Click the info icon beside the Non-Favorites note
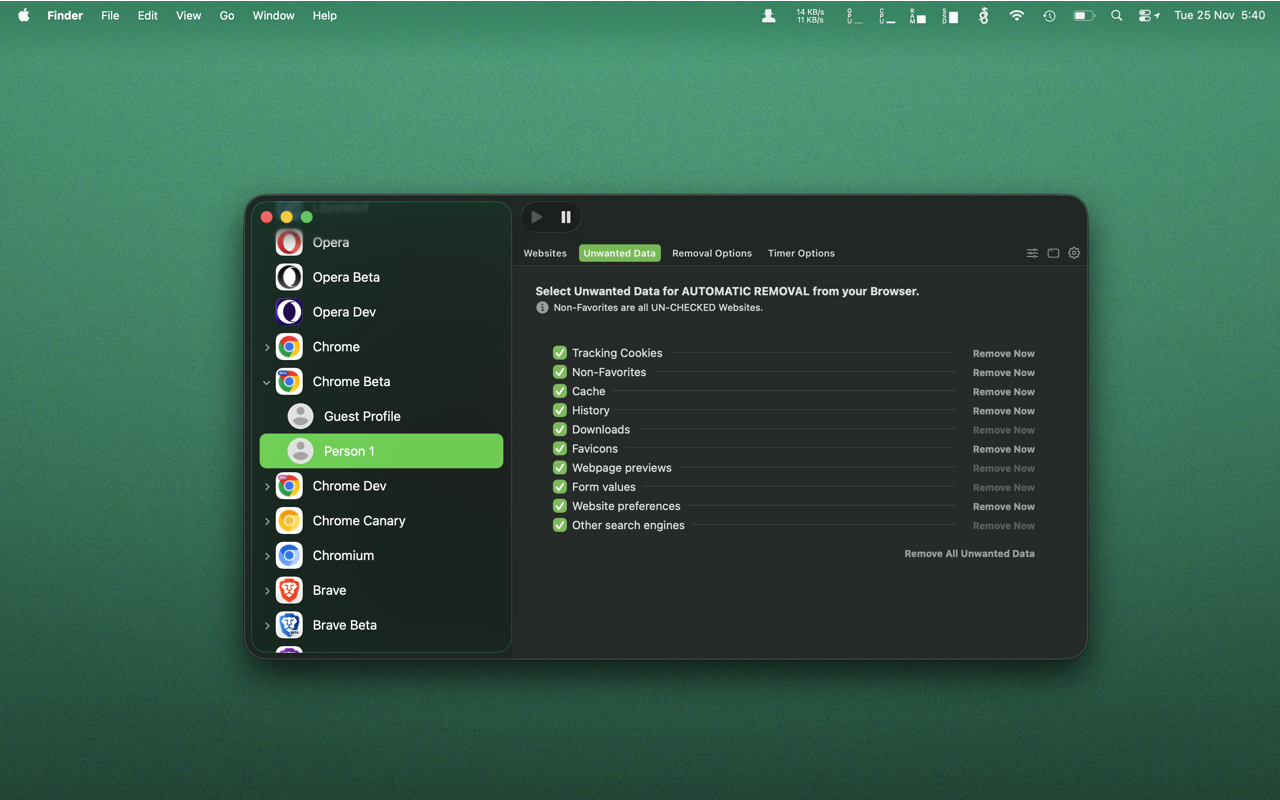The height and width of the screenshot is (800, 1280). 542,308
